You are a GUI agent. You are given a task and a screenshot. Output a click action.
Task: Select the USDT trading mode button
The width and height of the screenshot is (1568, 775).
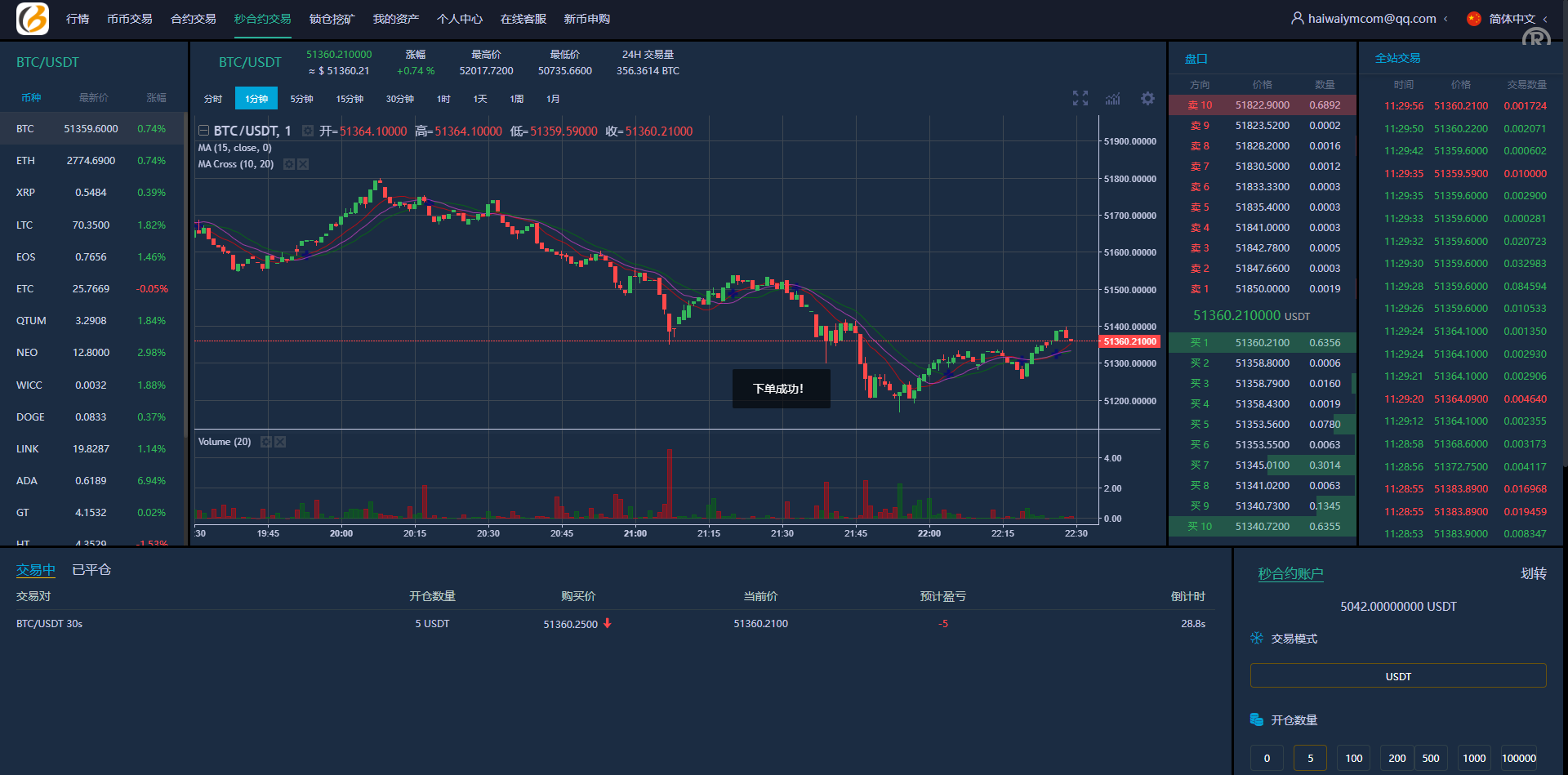pyautogui.click(x=1397, y=676)
